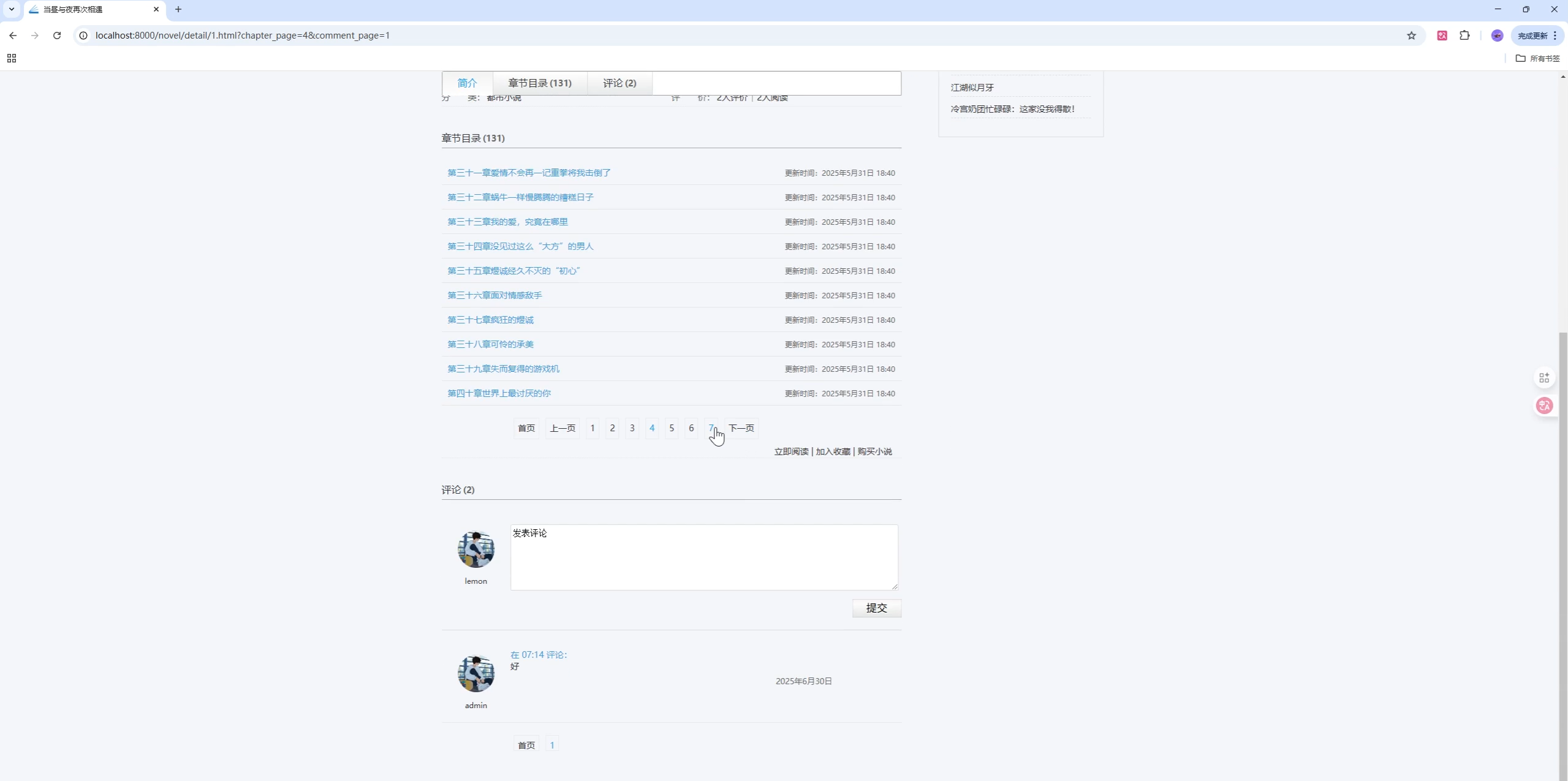This screenshot has height=781, width=1568.
Task: Expand the tab search dropdown arrow
Action: coord(12,9)
